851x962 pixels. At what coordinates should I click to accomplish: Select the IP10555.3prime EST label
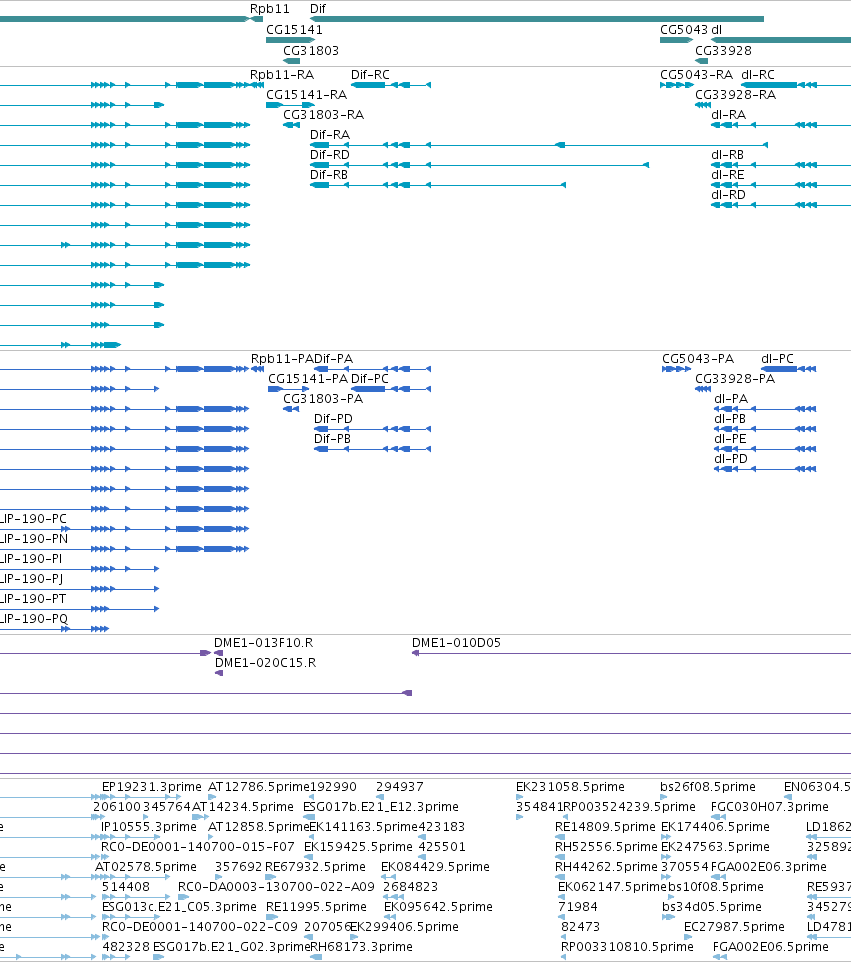pyautogui.click(x=148, y=827)
